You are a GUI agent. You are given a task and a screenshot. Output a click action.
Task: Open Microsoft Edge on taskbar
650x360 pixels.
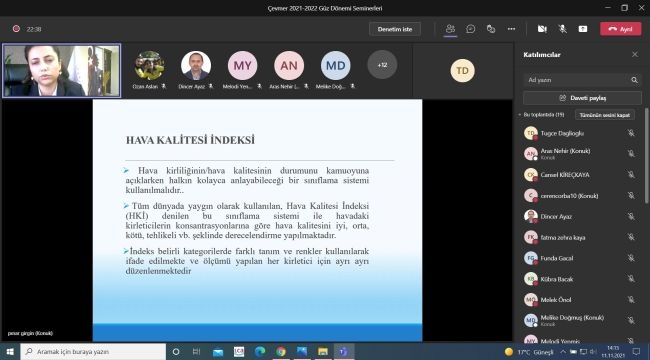(x=260, y=352)
